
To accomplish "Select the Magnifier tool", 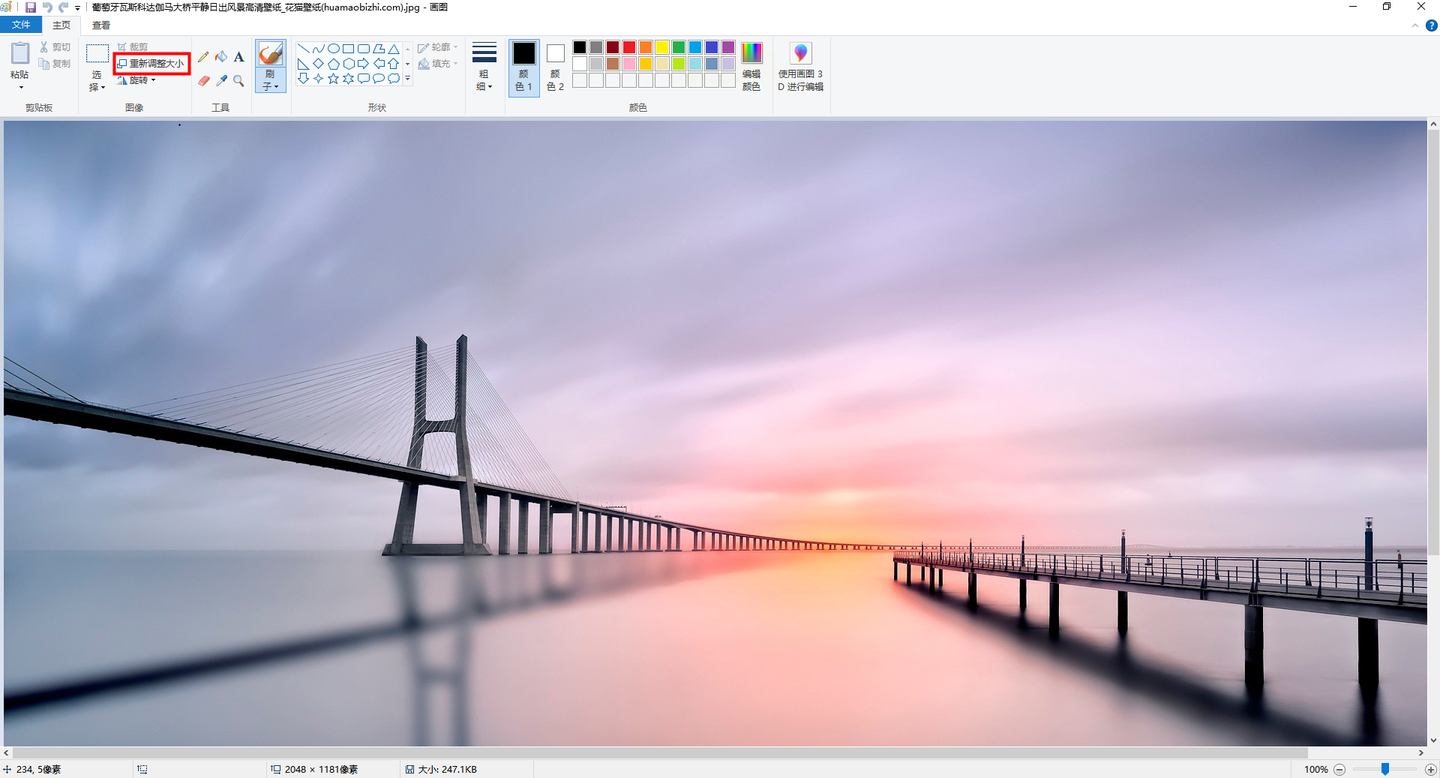I will pyautogui.click(x=239, y=81).
